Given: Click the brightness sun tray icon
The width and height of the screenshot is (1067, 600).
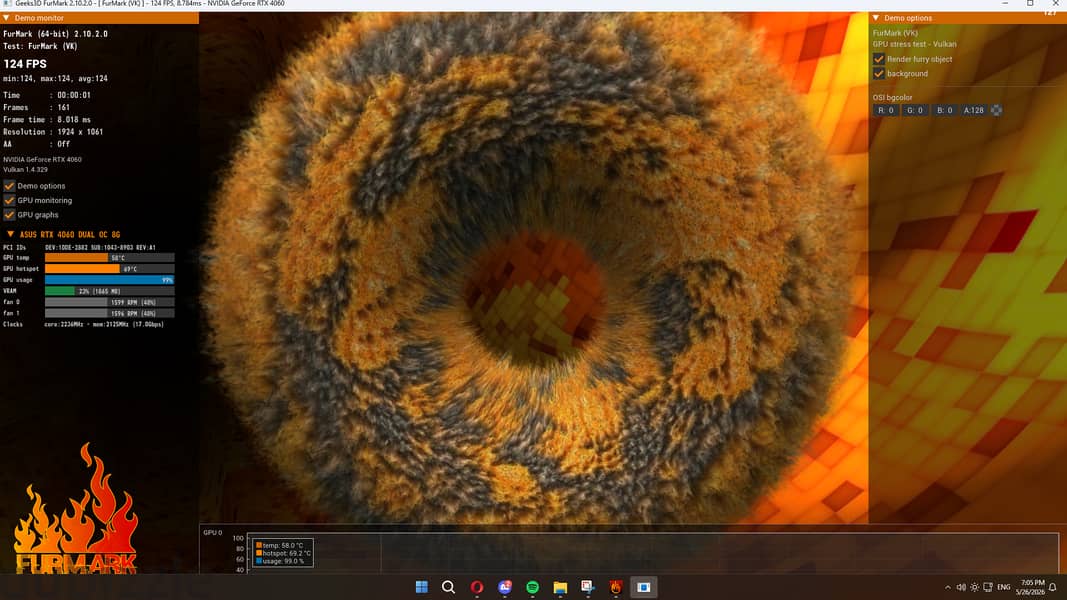Looking at the screenshot, I should pos(974,587).
